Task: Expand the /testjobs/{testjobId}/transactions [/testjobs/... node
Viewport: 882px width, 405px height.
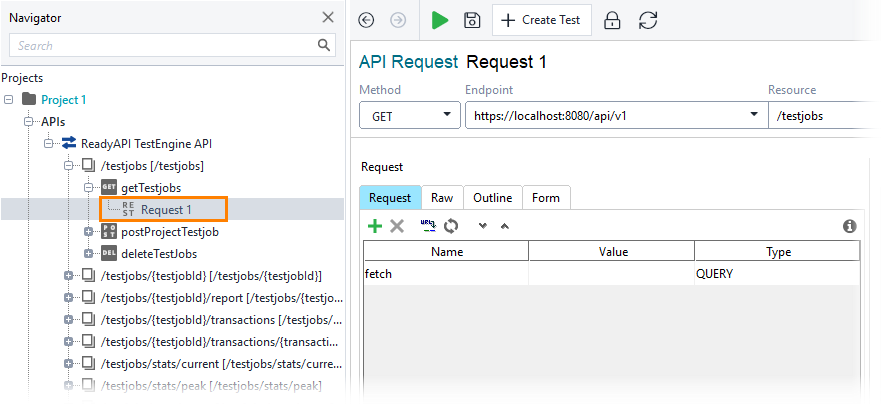Action: pos(69,320)
